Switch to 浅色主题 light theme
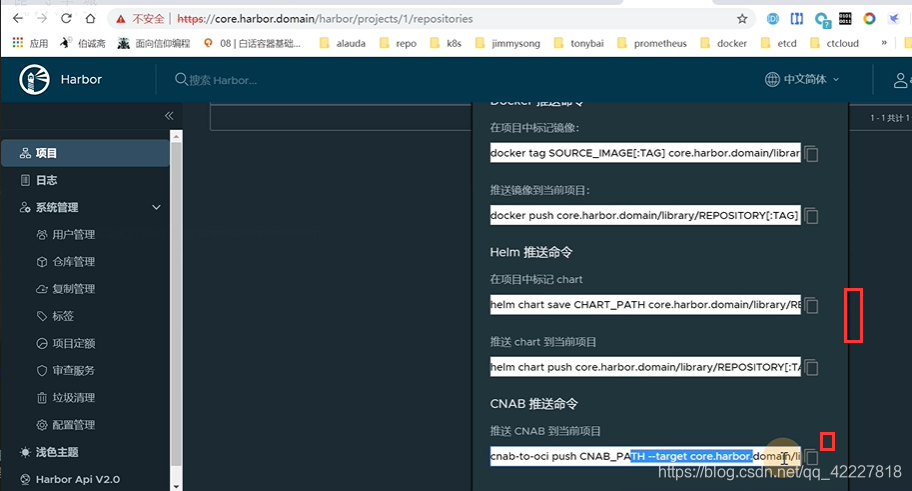912x491 pixels. coord(49,452)
